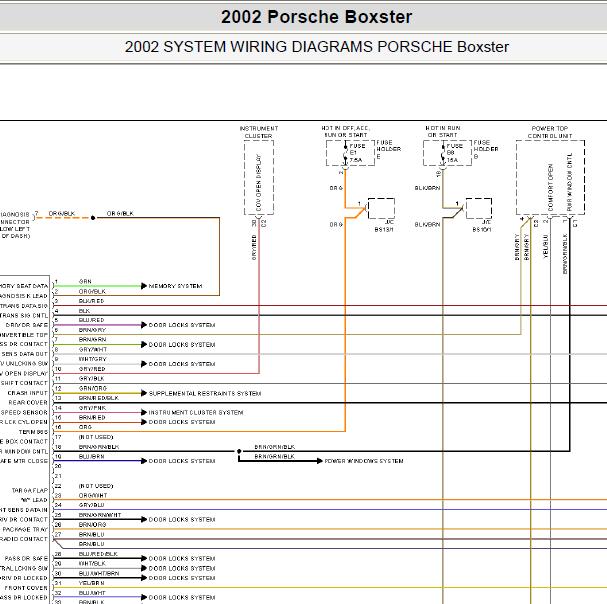
Task: Click the REAR COVER pin description
Action: point(28,403)
